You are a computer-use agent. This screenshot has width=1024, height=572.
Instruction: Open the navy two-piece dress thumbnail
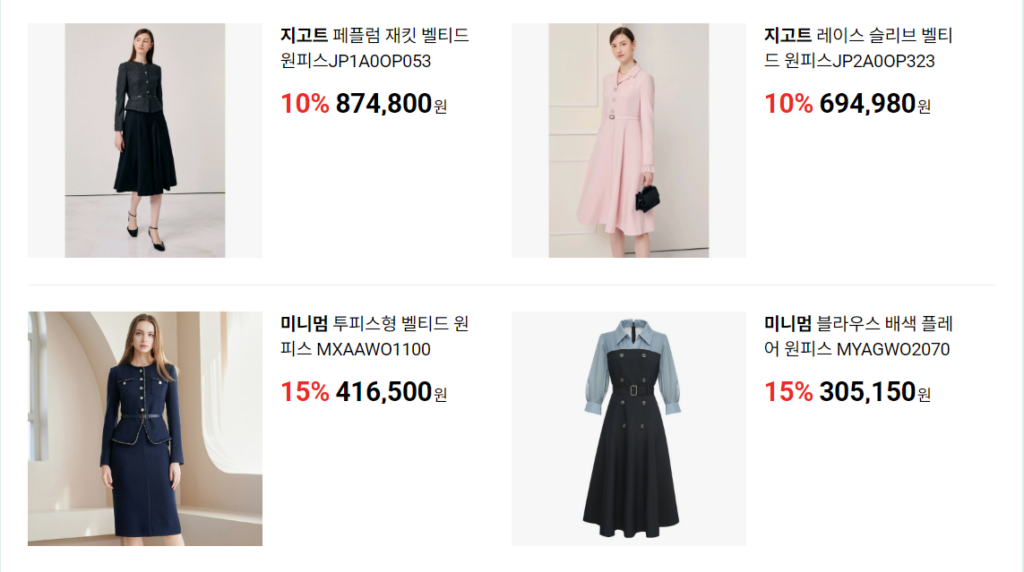click(x=145, y=428)
